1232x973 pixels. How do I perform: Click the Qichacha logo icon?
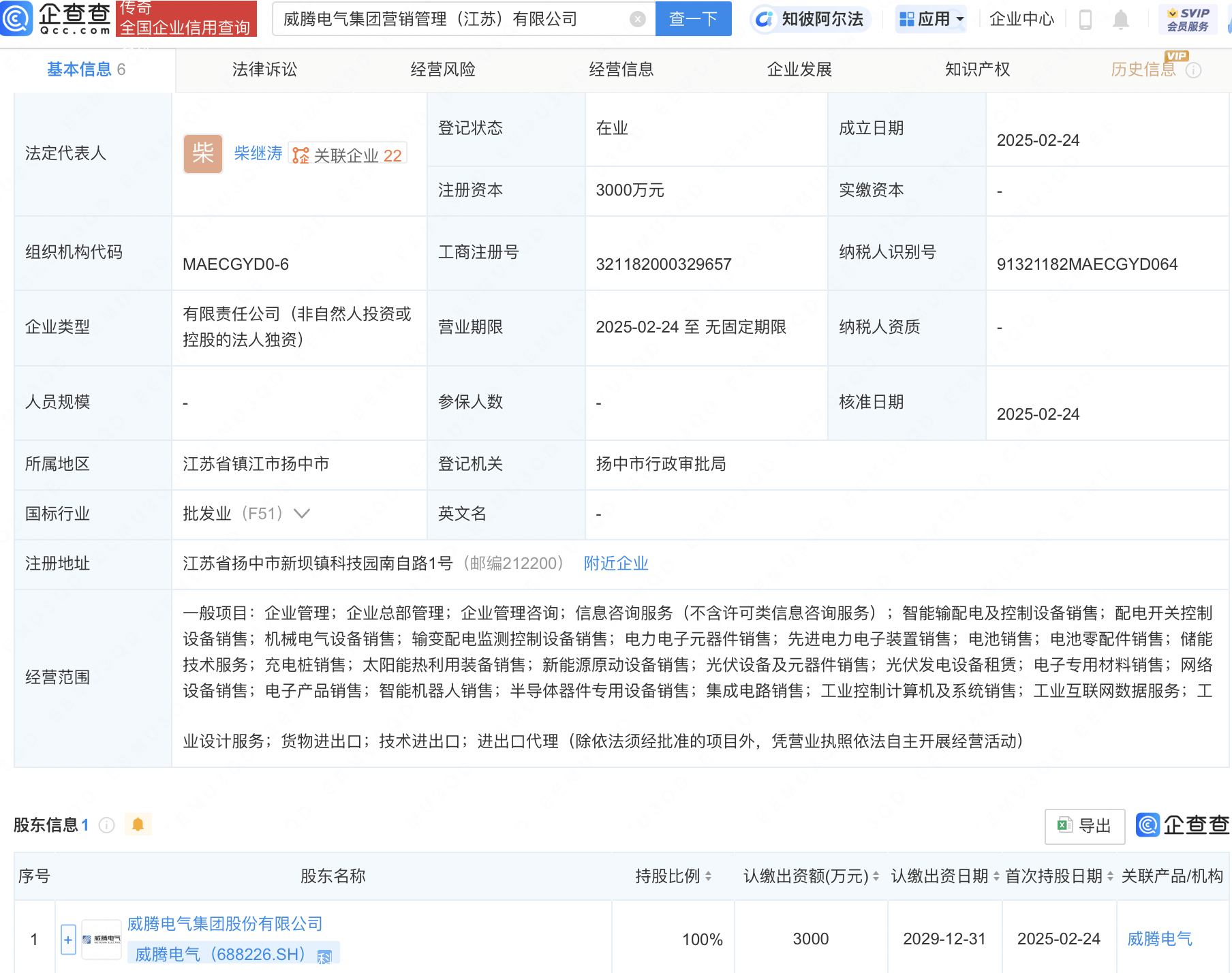tap(16, 18)
